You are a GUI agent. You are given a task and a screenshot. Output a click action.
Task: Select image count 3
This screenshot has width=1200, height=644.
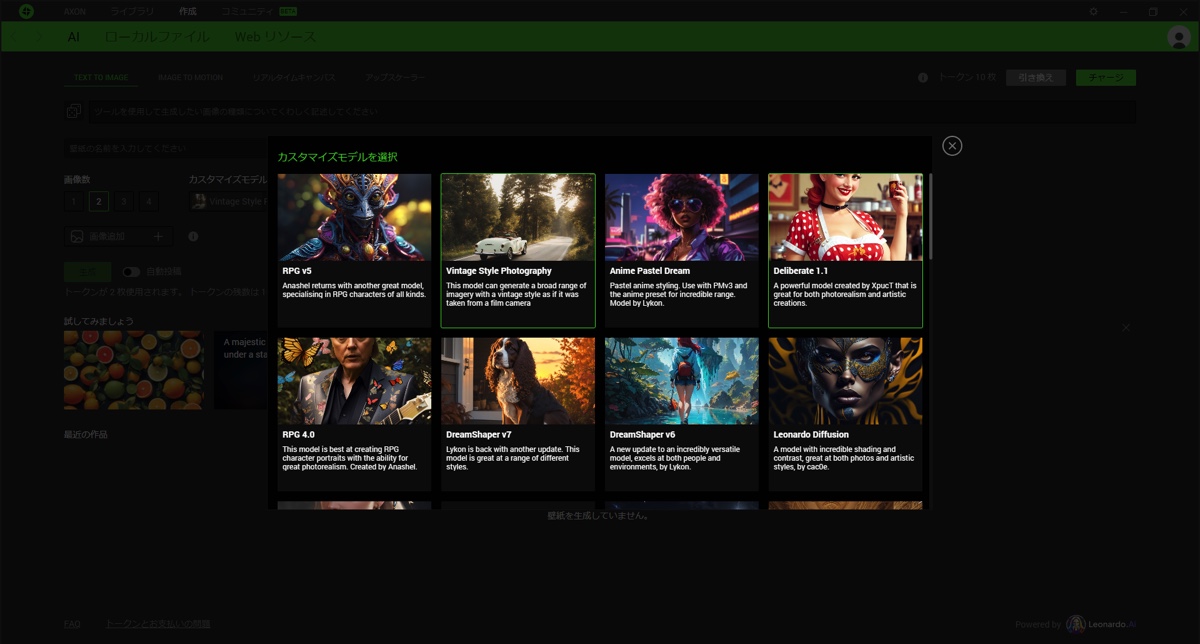(x=123, y=202)
